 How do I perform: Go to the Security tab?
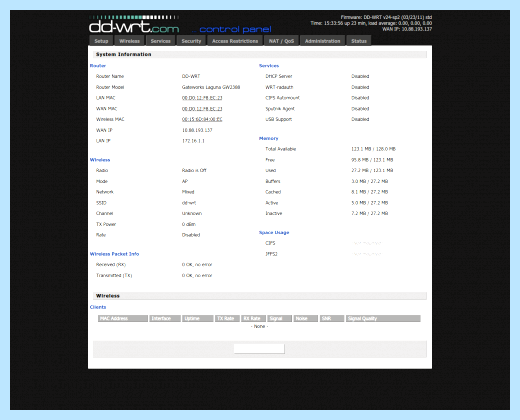(x=191, y=41)
